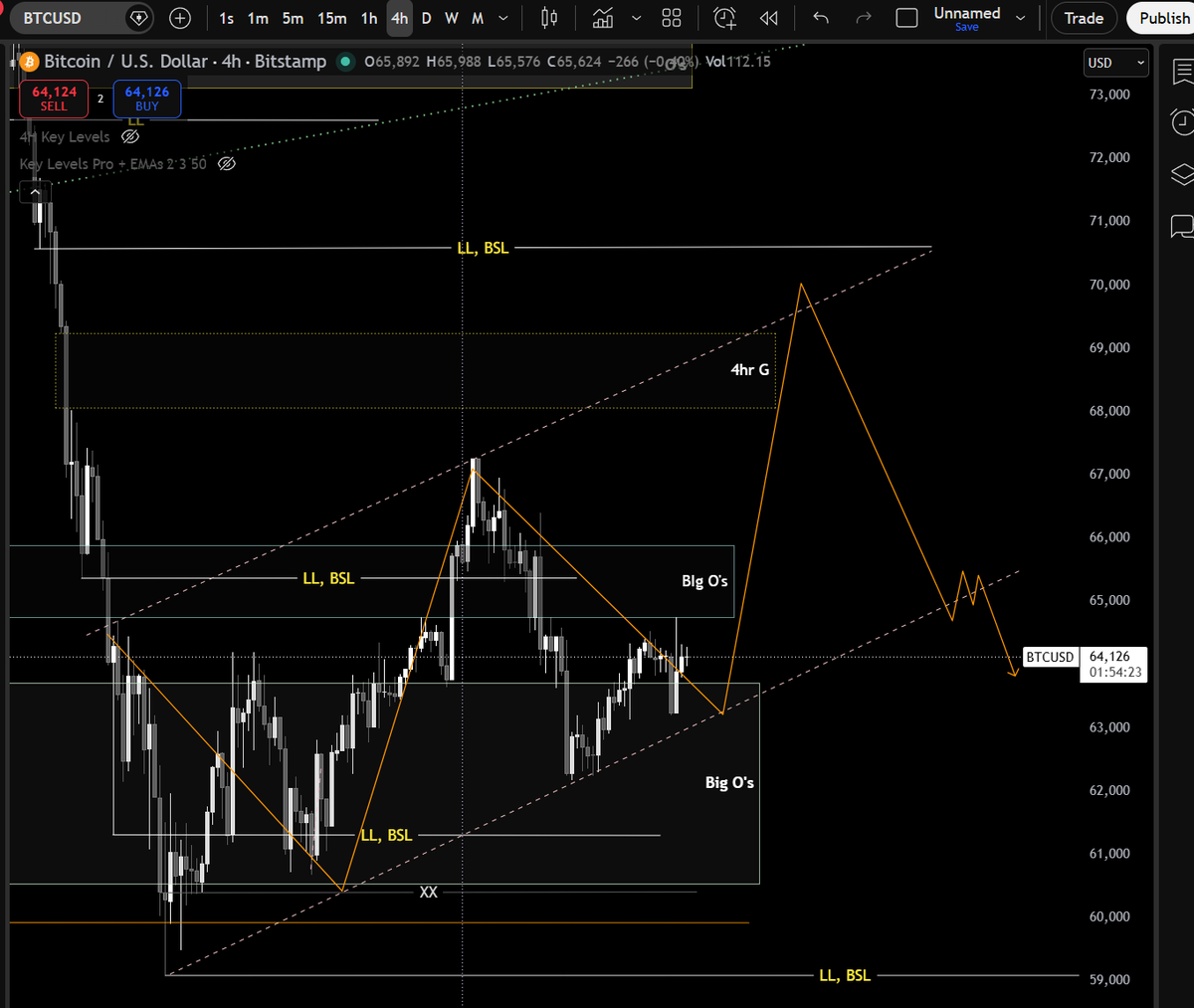Image resolution: width=1194 pixels, height=1008 pixels.
Task: Collapse the indicator legend chevron
Action: click(35, 191)
